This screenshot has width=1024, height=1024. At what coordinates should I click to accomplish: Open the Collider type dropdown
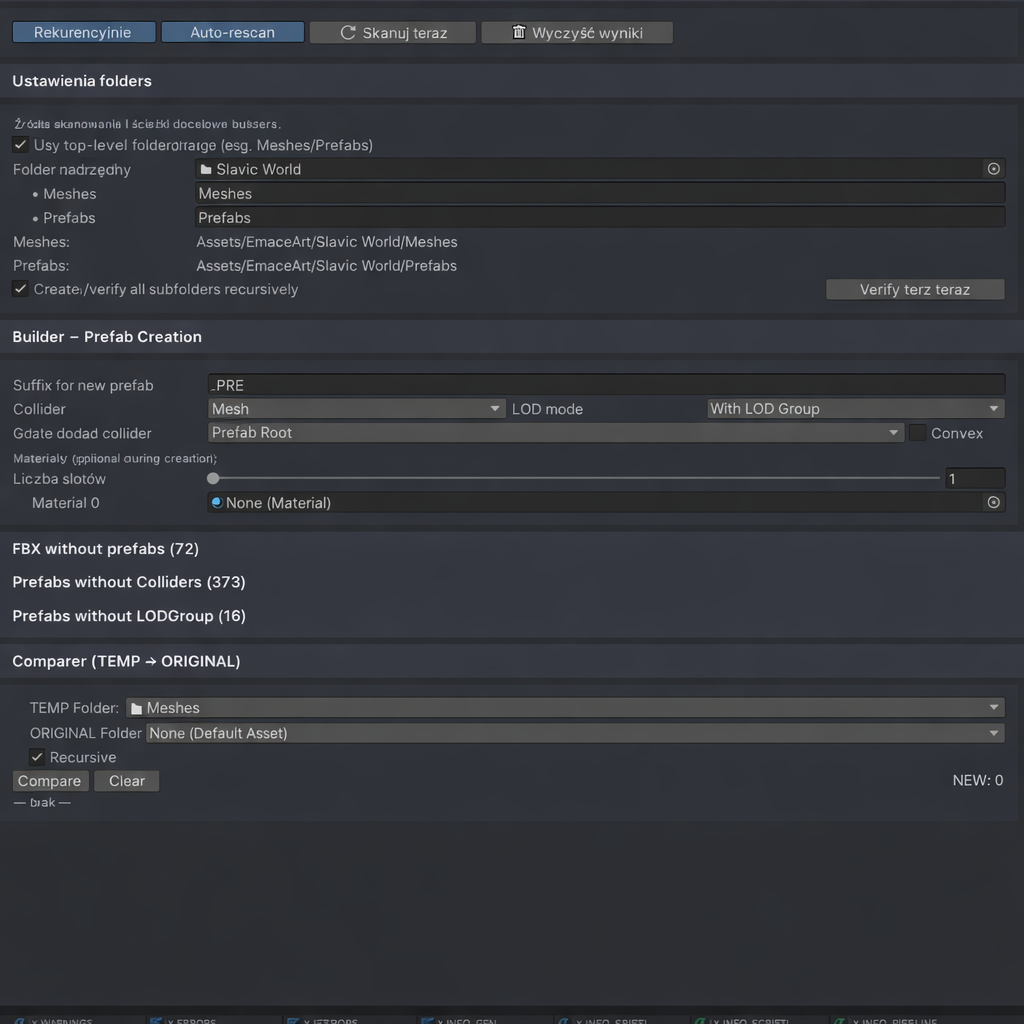click(x=357, y=409)
